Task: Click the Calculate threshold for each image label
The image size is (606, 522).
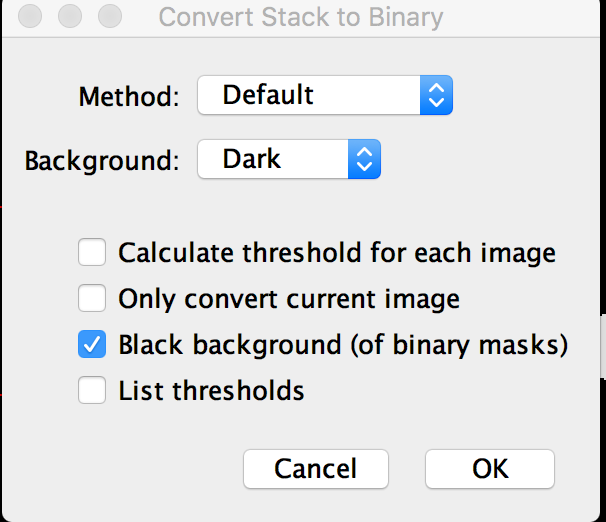Action: pyautogui.click(x=337, y=253)
